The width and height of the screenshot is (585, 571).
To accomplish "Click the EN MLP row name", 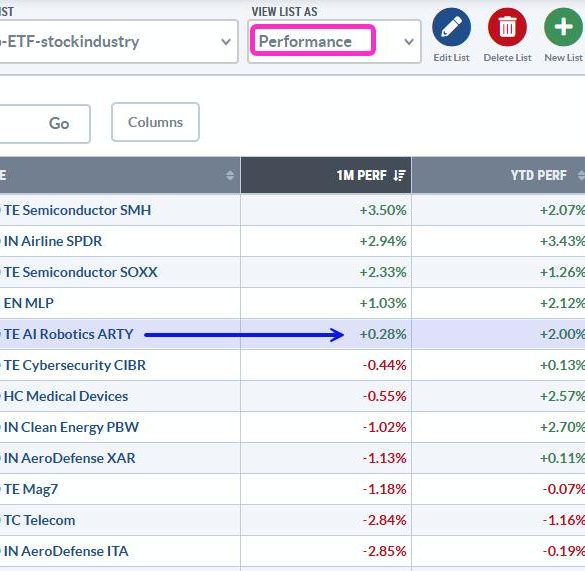I will point(28,303).
